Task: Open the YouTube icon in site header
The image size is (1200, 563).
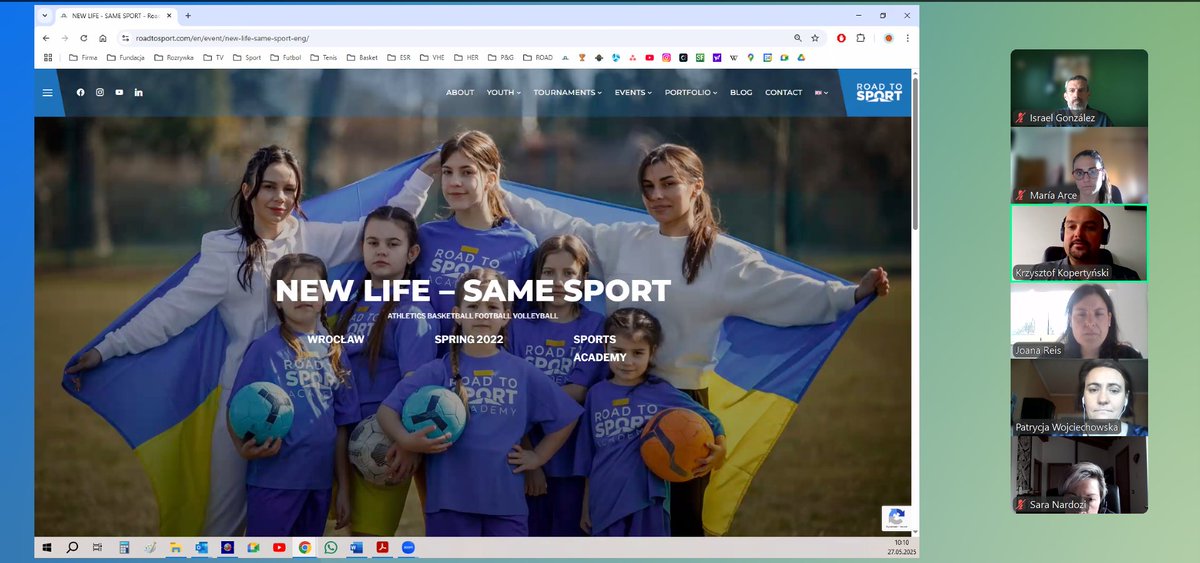Action: tap(119, 92)
